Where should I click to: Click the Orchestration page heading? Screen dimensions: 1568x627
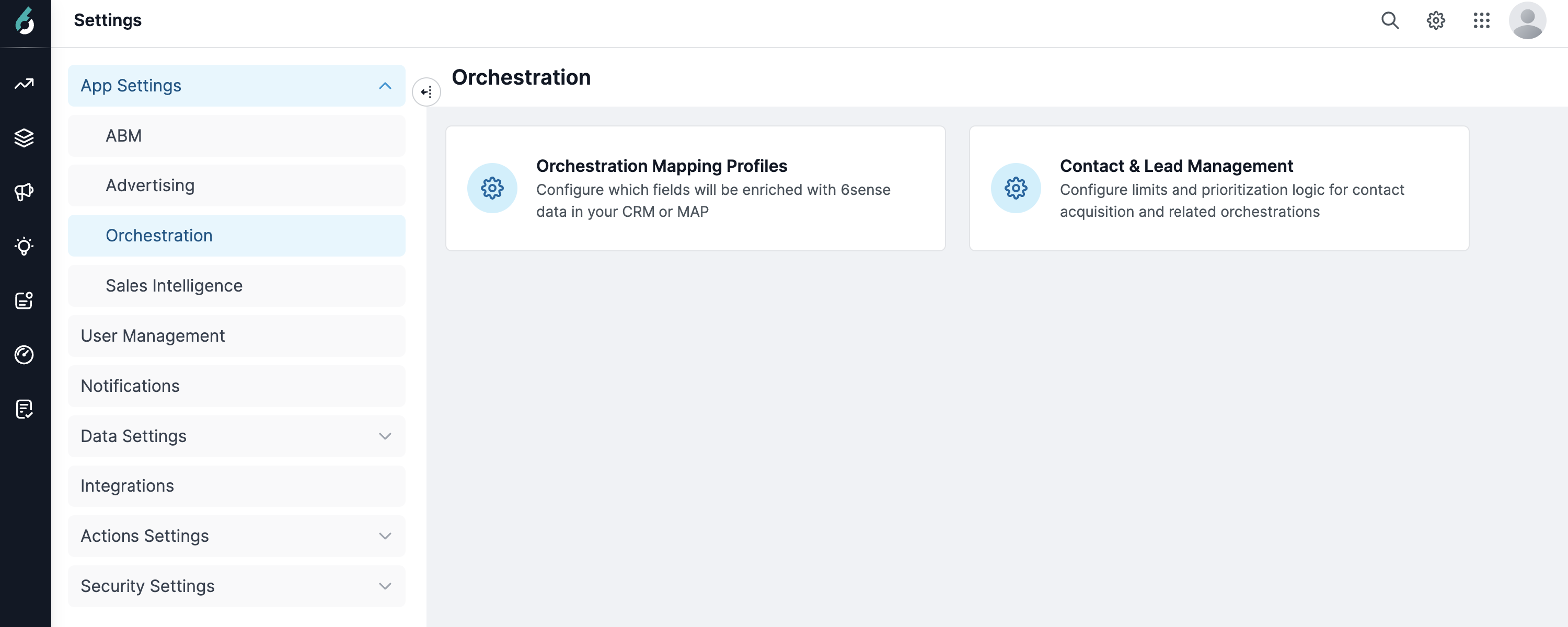coord(521,77)
